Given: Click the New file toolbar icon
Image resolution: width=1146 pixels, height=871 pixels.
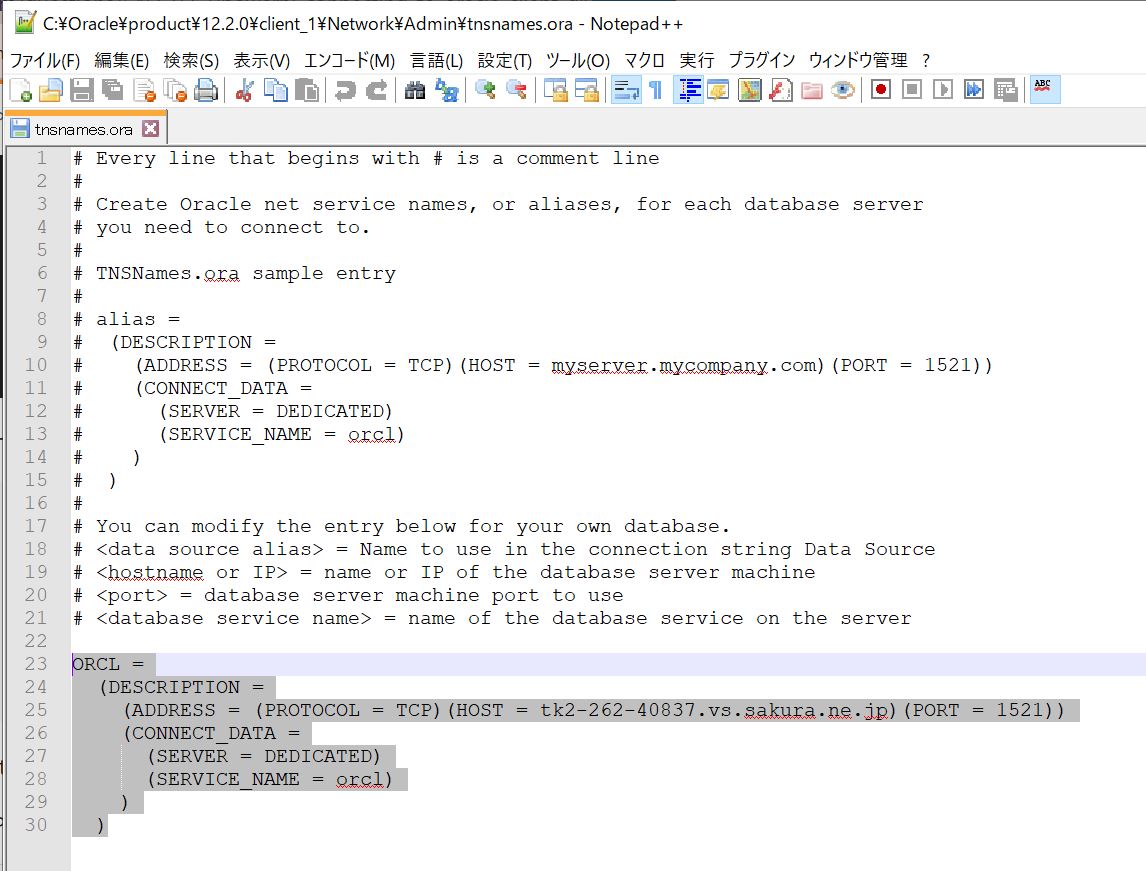Looking at the screenshot, I should 20,91.
